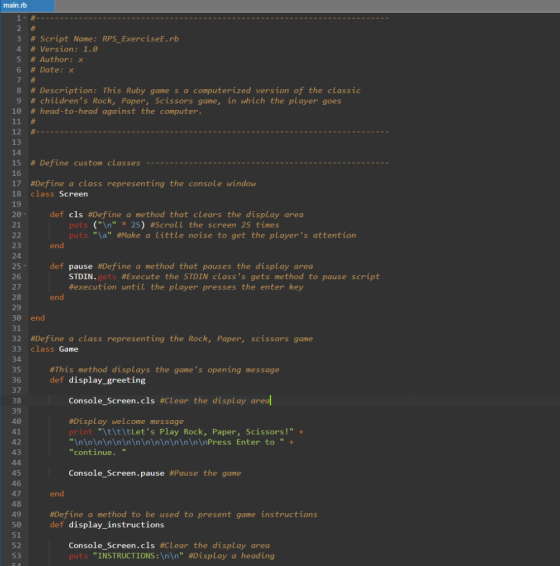This screenshot has width=560, height=566.
Task: Click the 'display_greeting' method name
Action: 107,380
